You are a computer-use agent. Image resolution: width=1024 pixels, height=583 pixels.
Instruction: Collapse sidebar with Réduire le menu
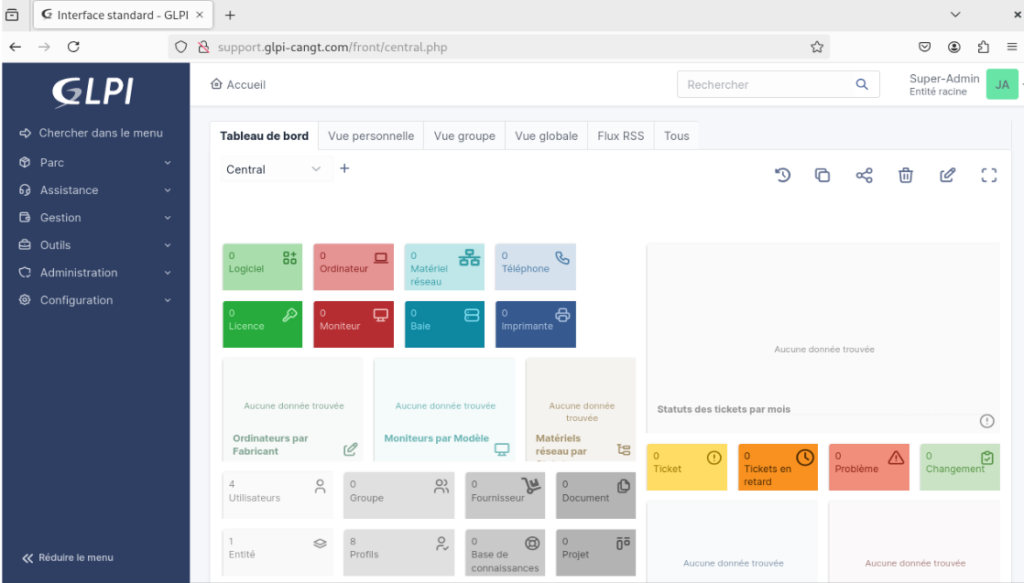68,557
